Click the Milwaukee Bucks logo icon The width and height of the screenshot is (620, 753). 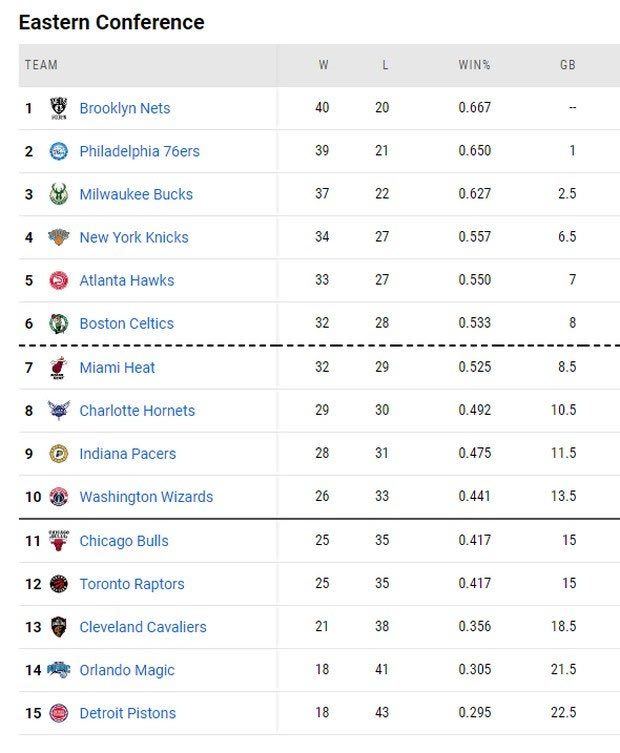59,194
